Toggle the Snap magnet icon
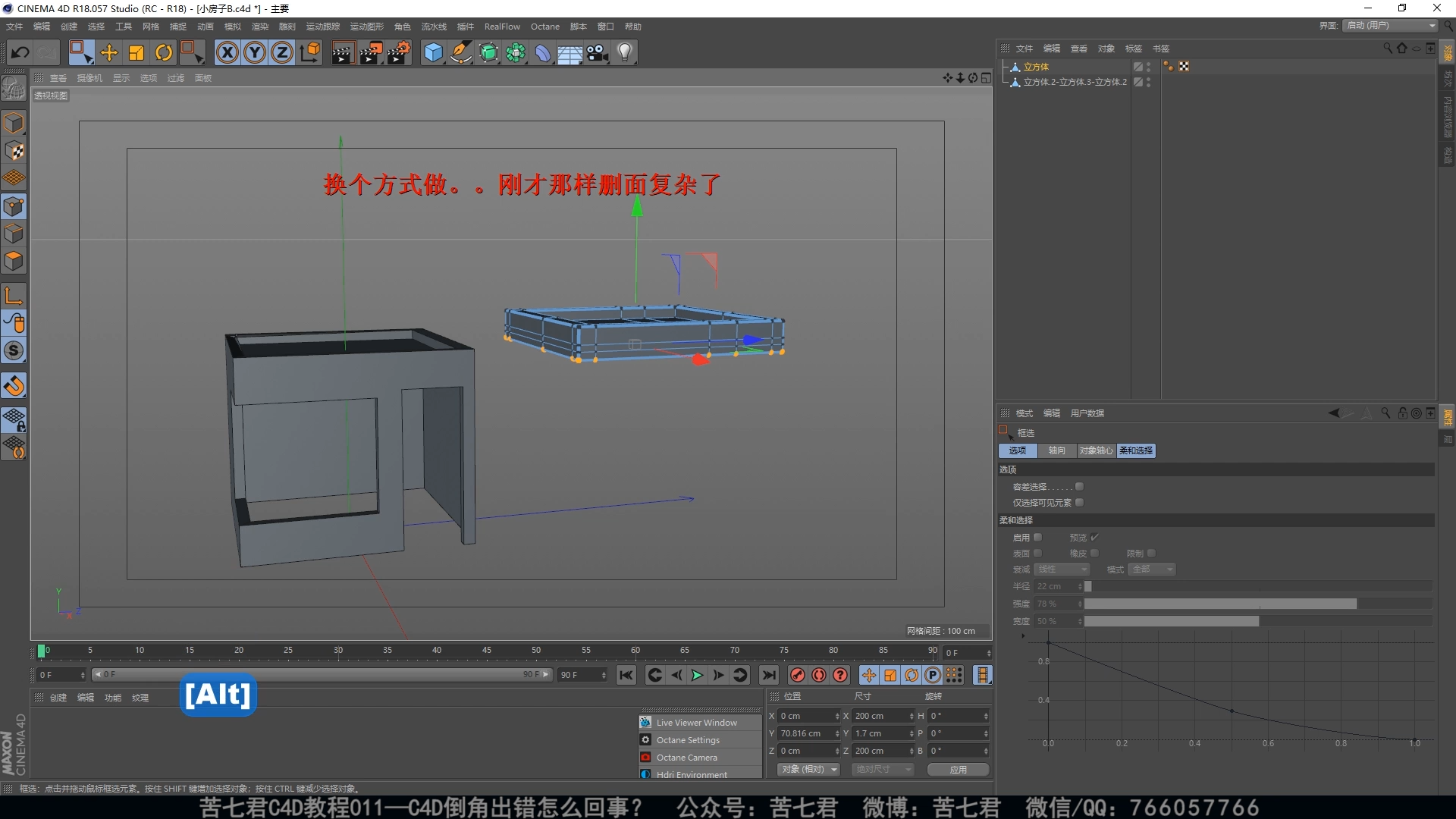1456x819 pixels. point(14,387)
